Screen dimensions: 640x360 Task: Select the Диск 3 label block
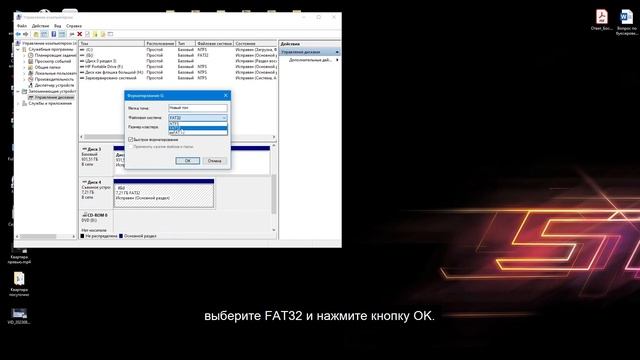coord(96,160)
